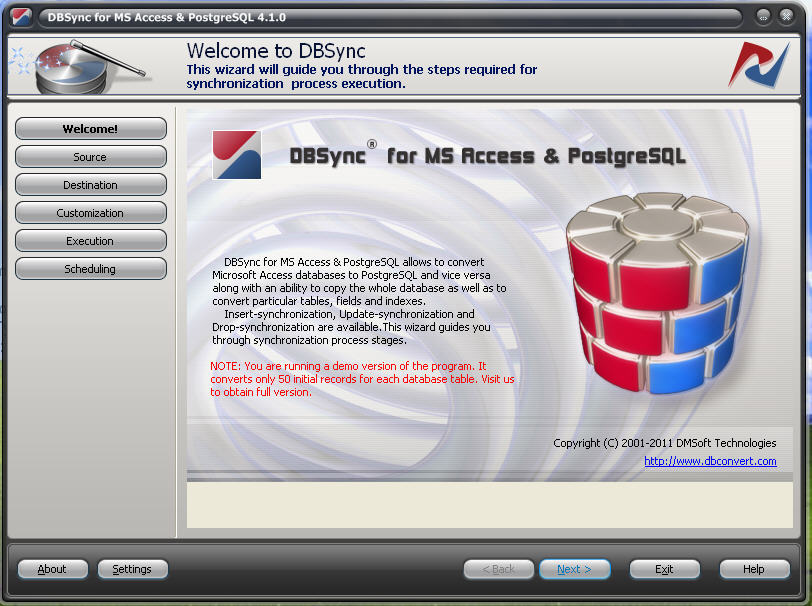Open the Destination step from sidebar
The height and width of the screenshot is (606, 812).
tap(90, 184)
